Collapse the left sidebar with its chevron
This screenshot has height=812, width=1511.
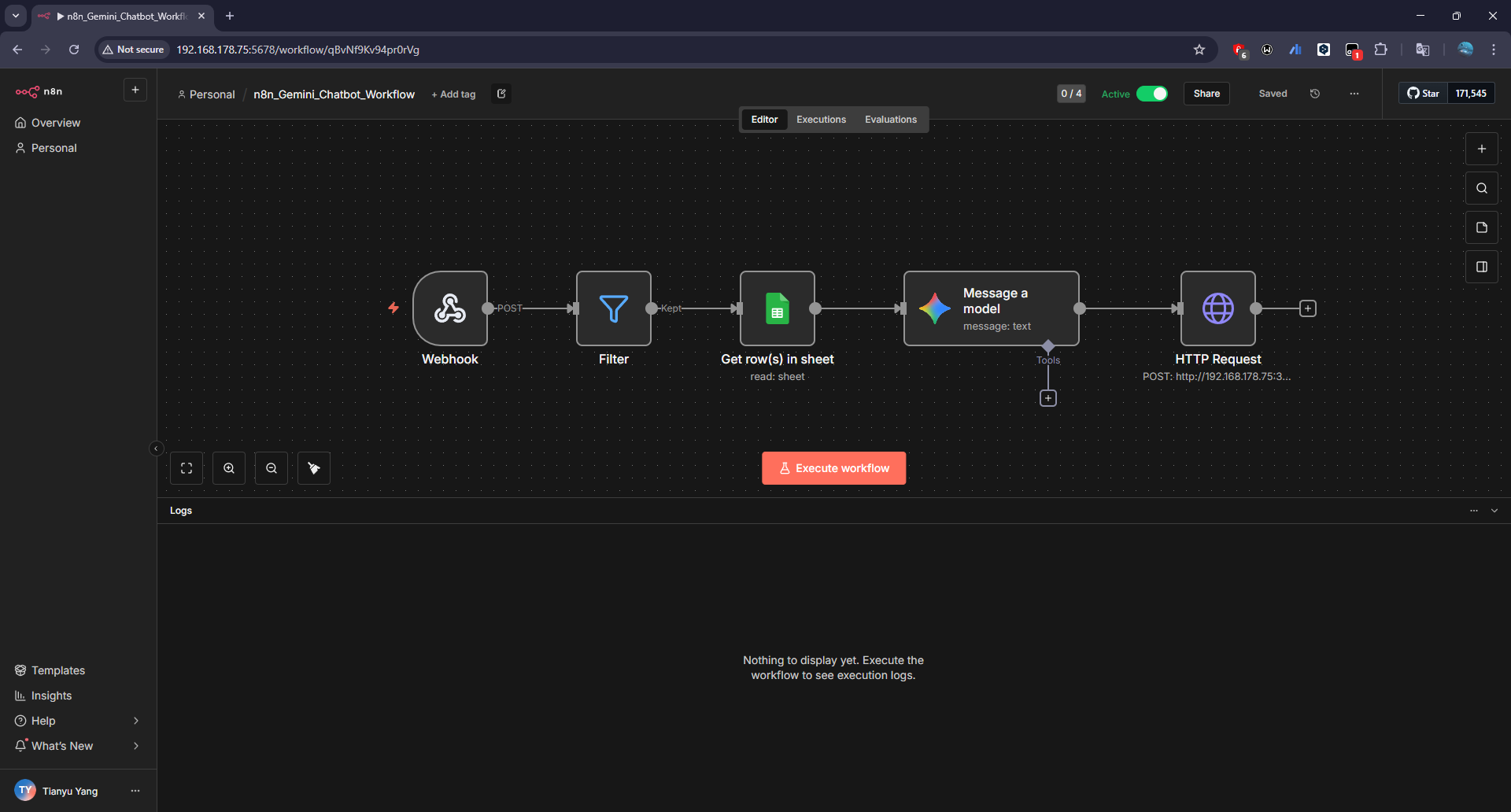[156, 448]
